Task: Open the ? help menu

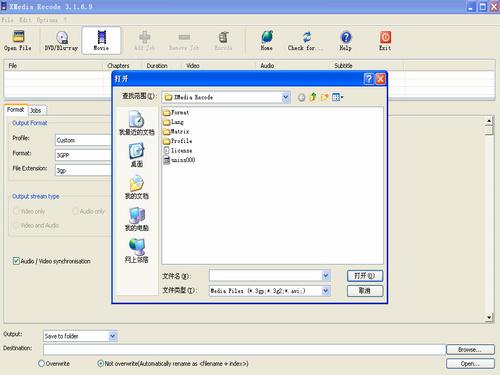Action: (65, 20)
